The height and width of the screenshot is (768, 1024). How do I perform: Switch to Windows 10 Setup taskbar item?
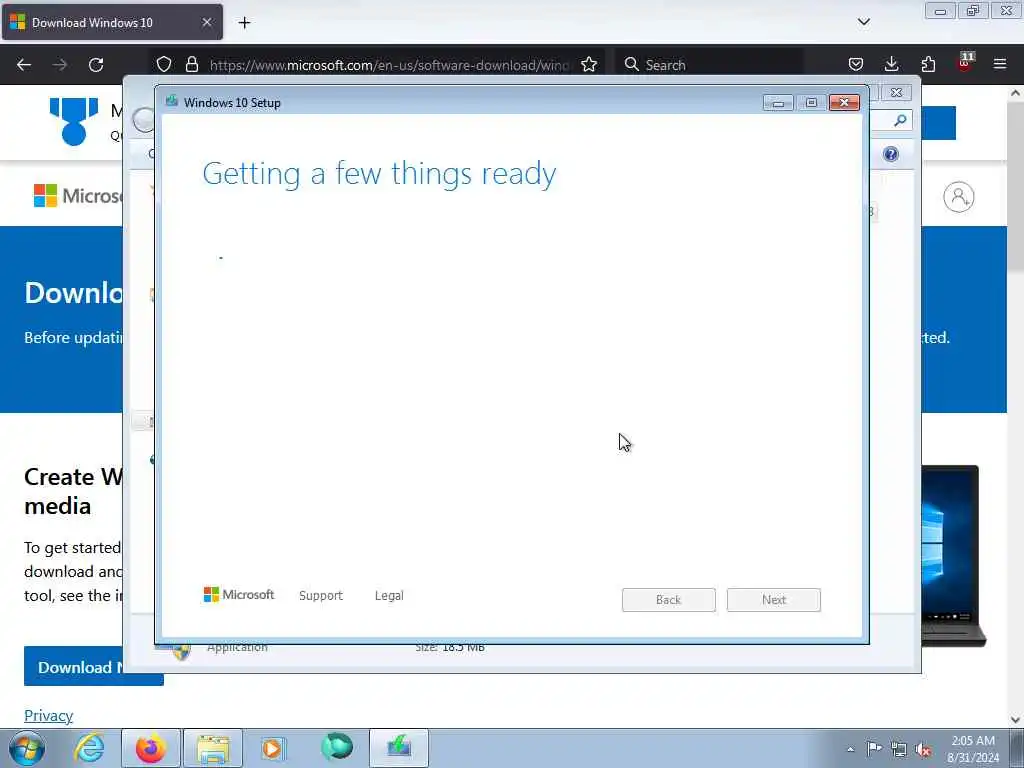[x=399, y=748]
